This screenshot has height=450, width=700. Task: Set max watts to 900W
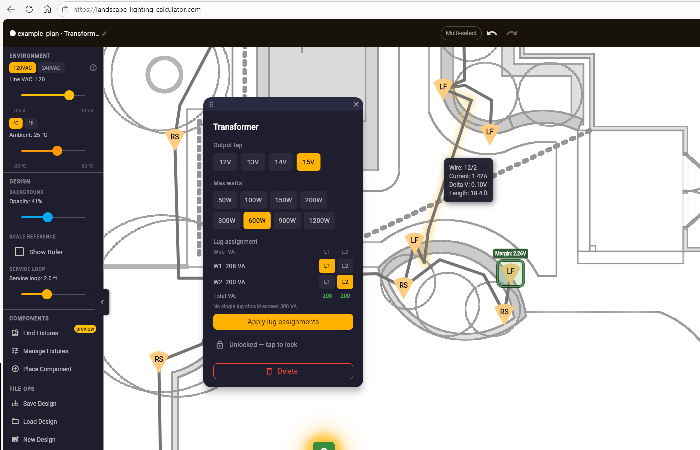click(287, 221)
